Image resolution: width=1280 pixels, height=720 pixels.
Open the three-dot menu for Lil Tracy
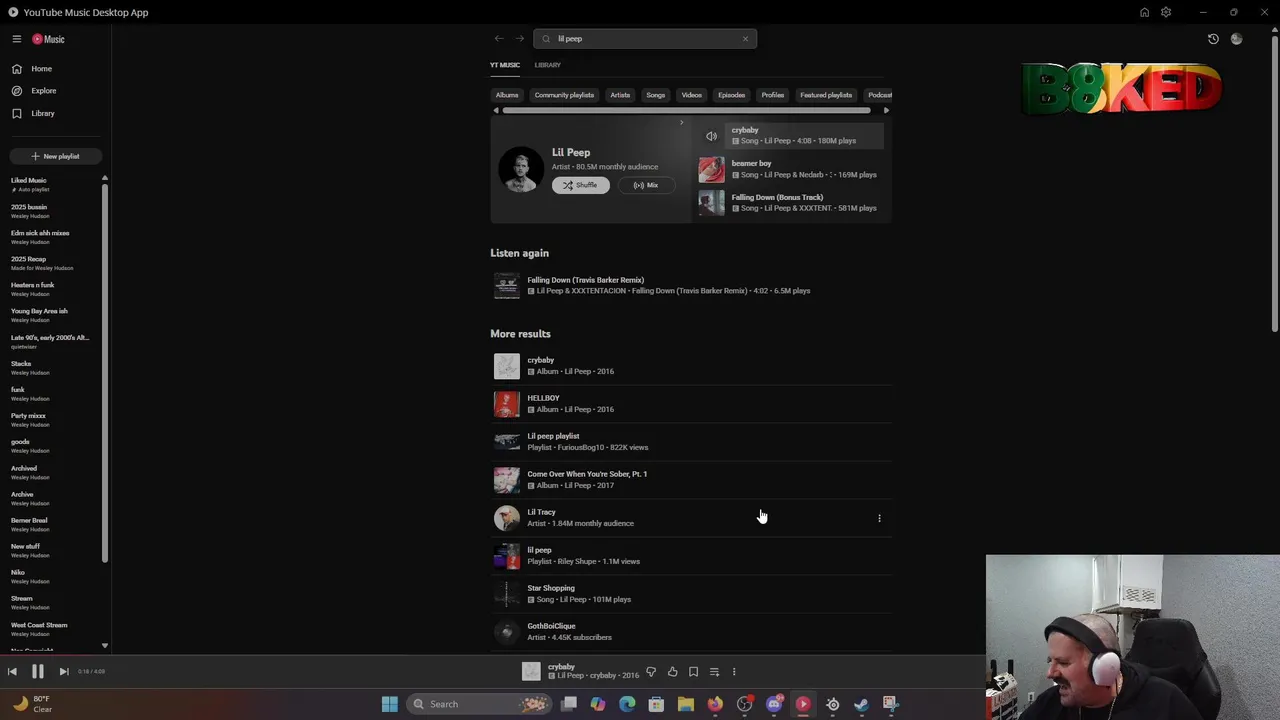879,518
